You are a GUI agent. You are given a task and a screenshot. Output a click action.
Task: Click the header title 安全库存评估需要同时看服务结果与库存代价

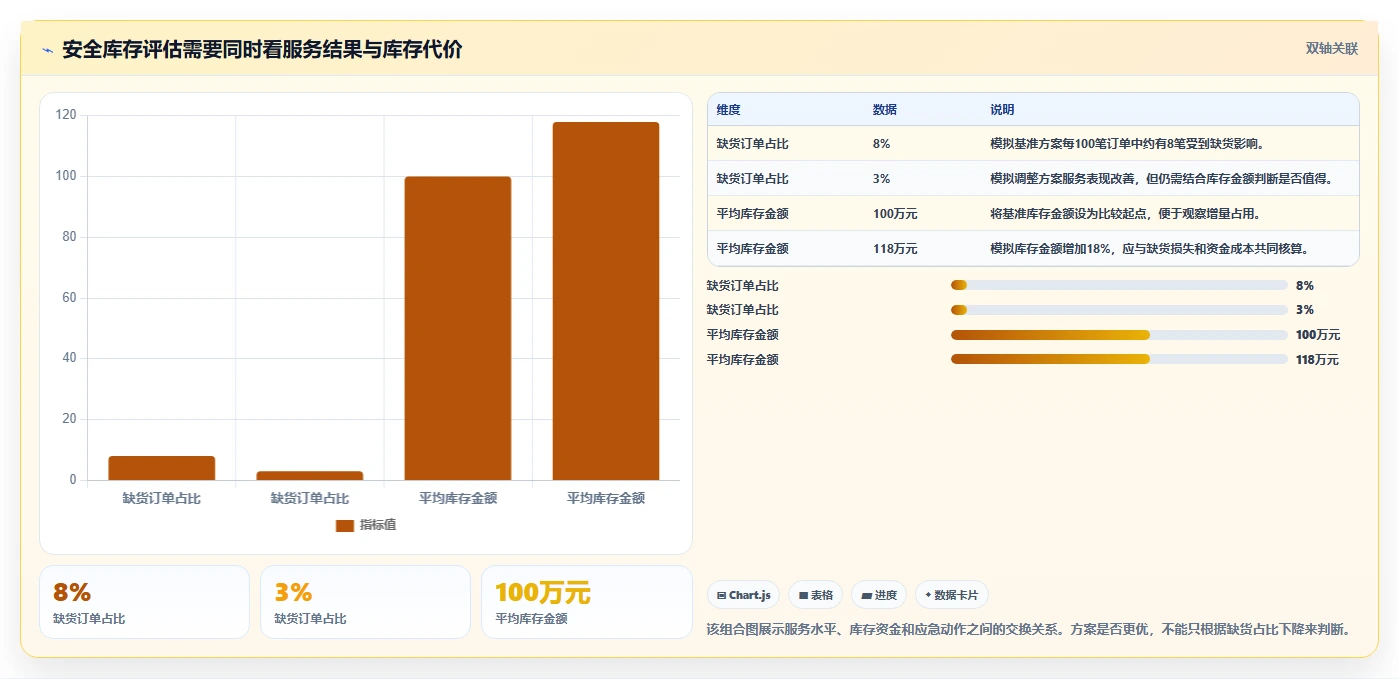(262, 50)
